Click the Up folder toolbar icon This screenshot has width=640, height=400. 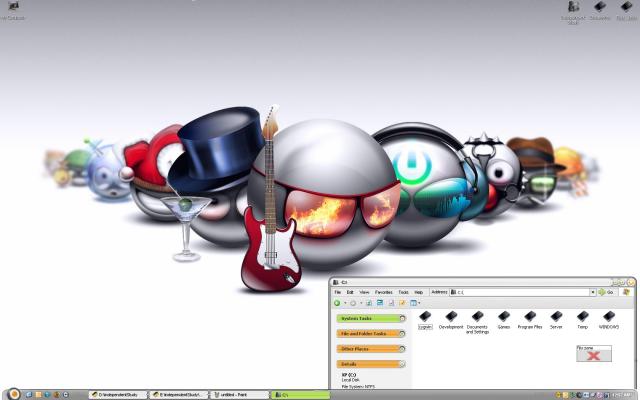coord(369,303)
